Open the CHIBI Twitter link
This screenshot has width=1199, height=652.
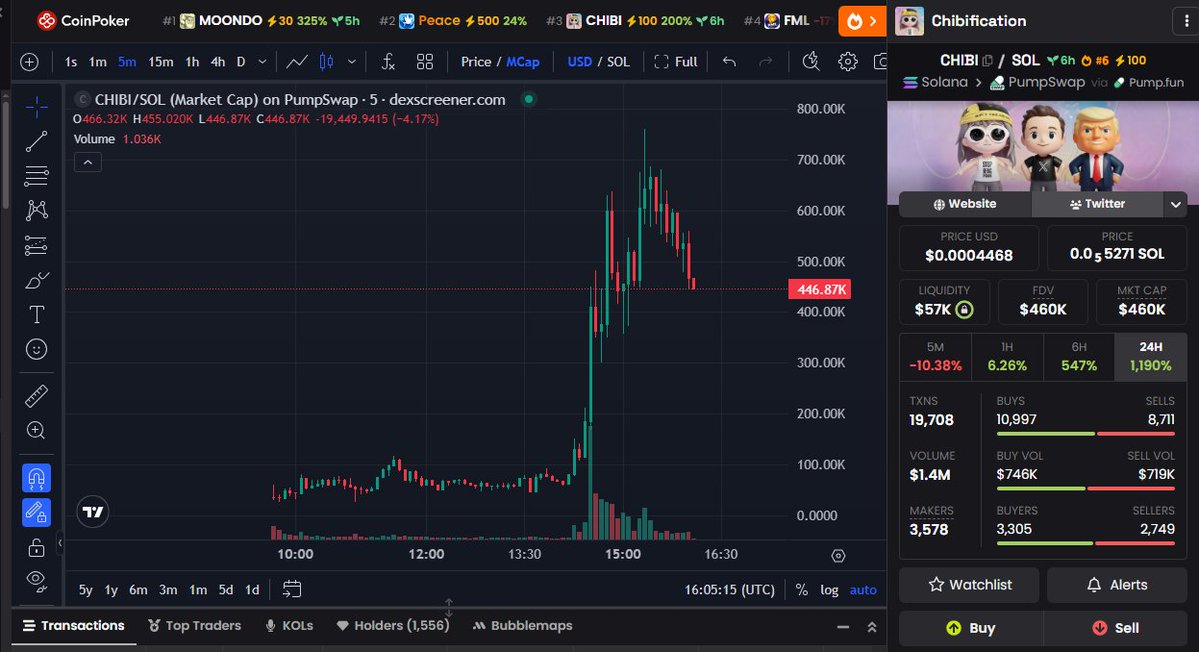tap(1097, 204)
